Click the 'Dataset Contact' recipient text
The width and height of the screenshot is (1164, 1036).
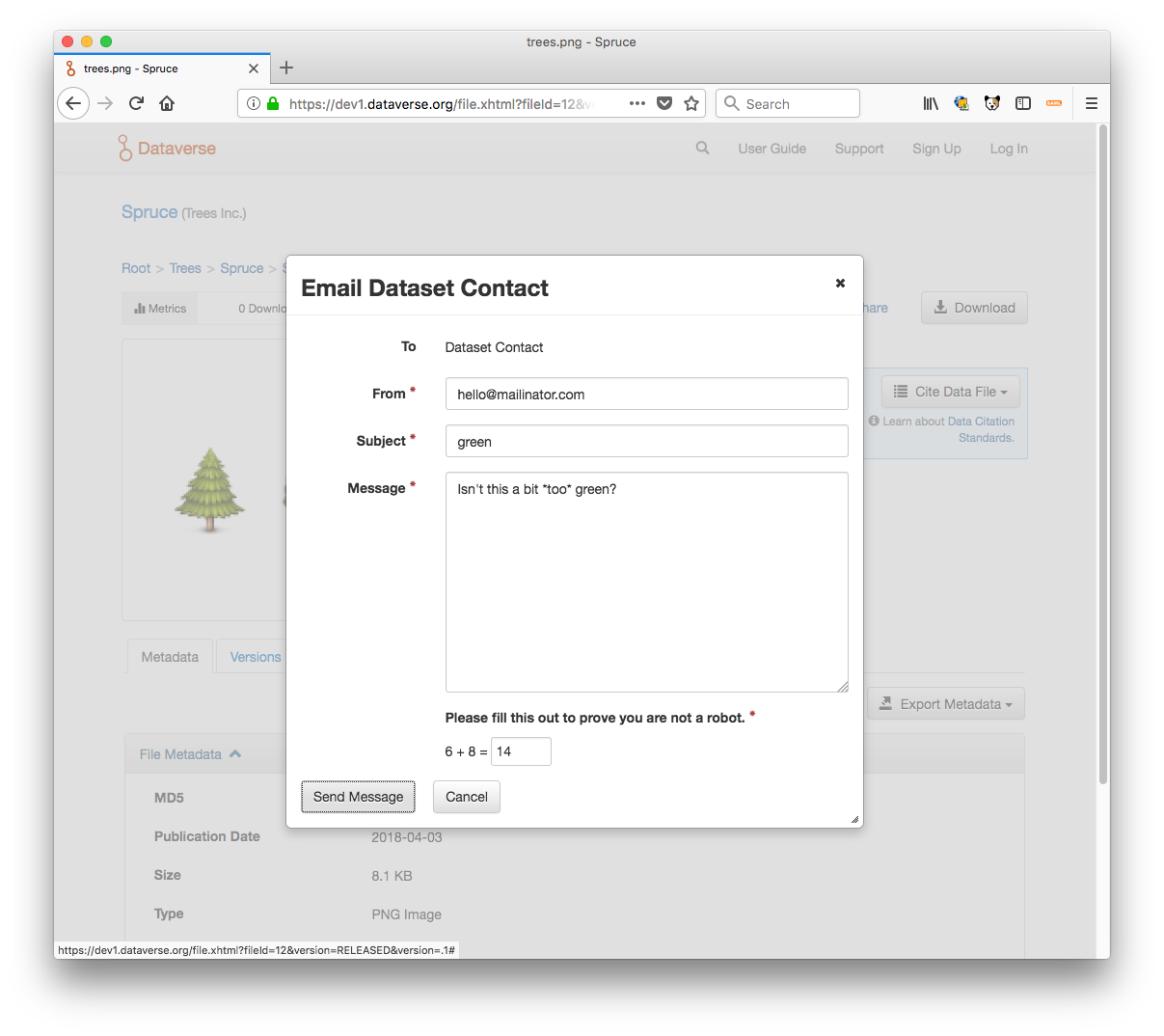click(x=494, y=347)
